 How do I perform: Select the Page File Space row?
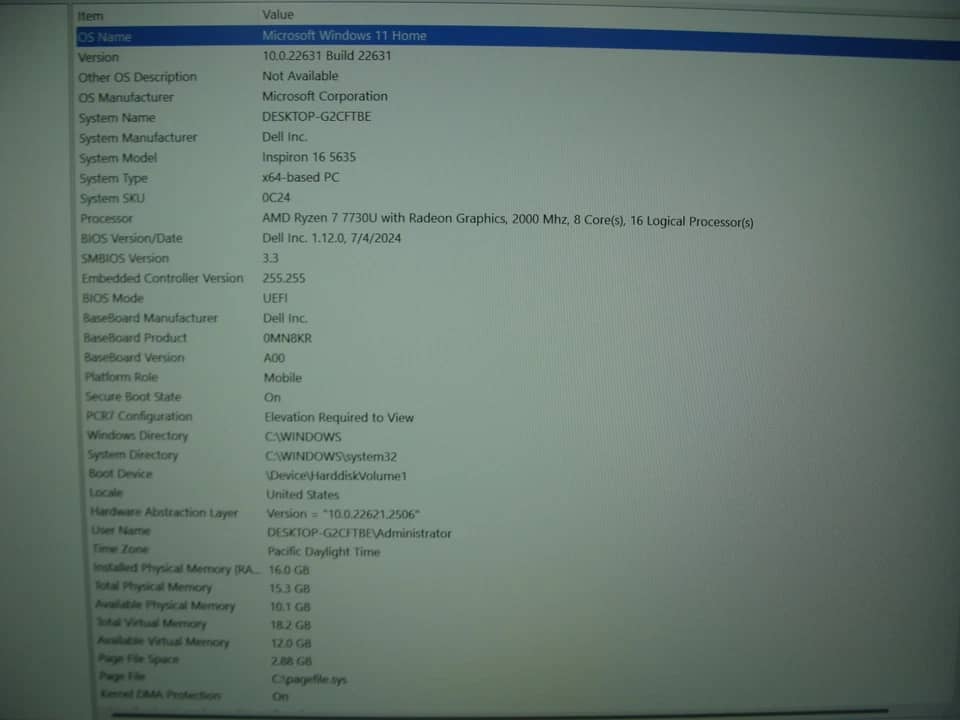[x=139, y=659]
